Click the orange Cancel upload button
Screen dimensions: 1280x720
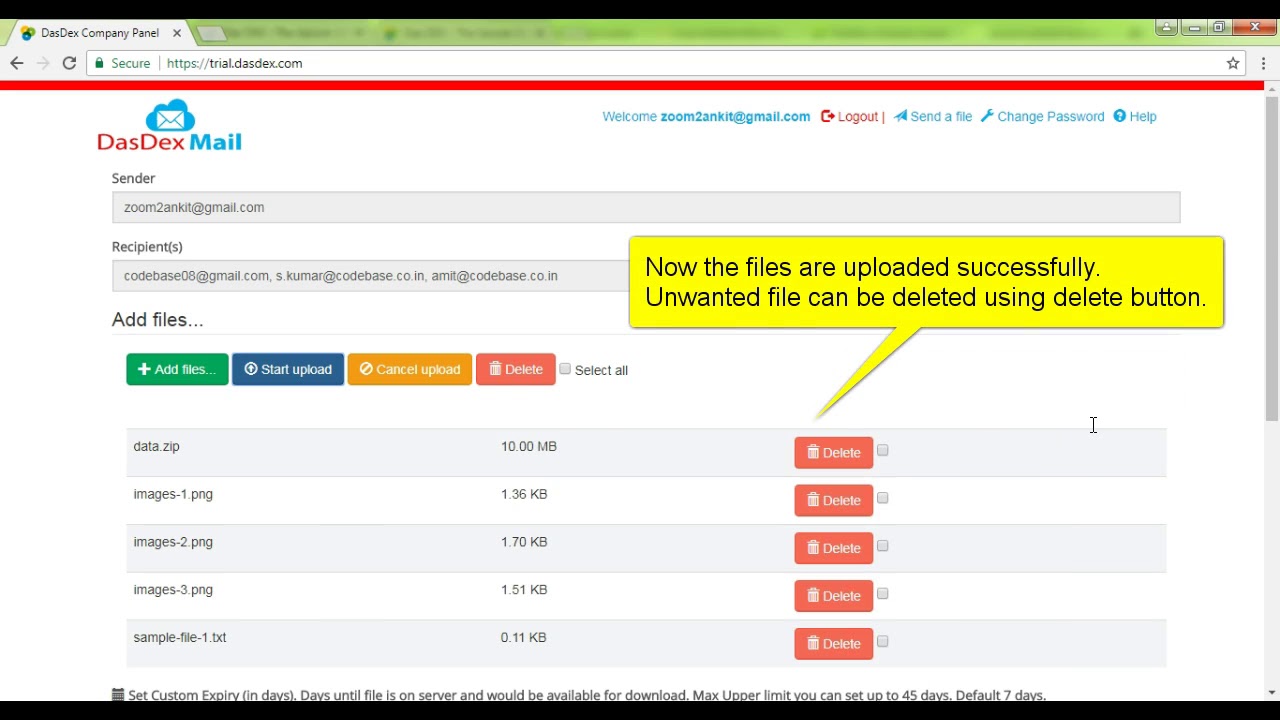[x=409, y=369]
